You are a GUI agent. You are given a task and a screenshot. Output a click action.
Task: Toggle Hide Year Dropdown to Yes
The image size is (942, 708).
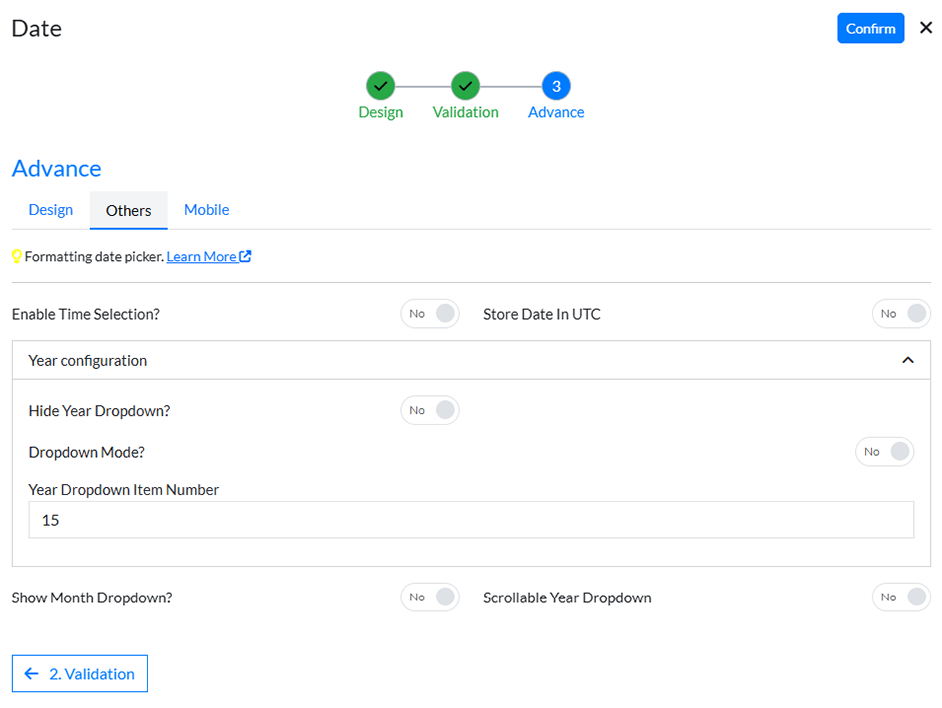(430, 410)
